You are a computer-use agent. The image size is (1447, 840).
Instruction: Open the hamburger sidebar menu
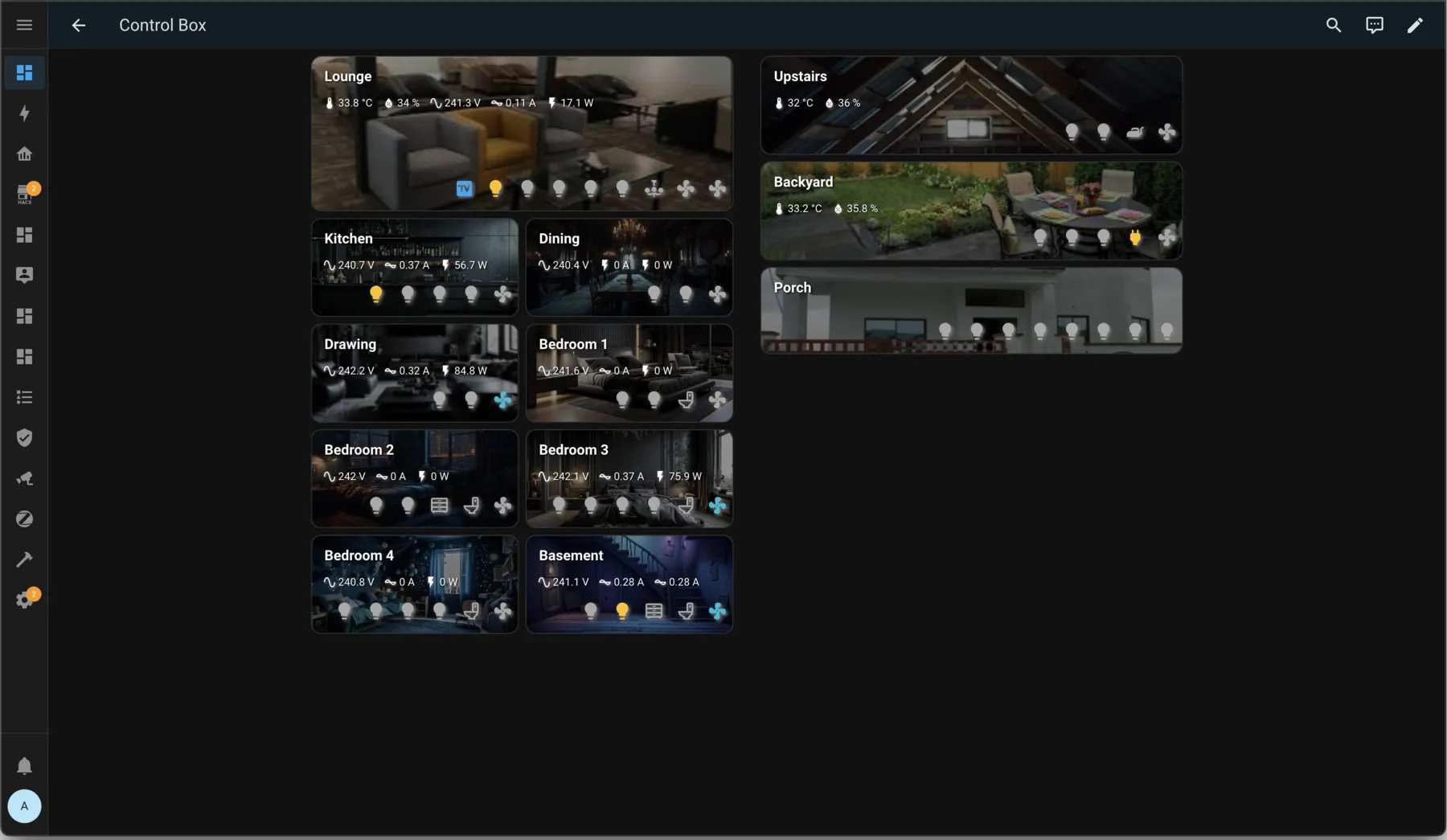pos(24,25)
